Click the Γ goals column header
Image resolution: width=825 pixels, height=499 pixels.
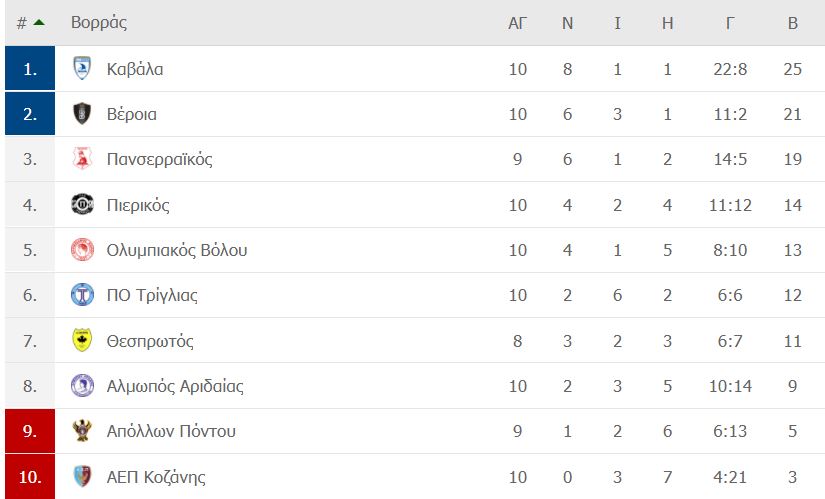tap(730, 23)
